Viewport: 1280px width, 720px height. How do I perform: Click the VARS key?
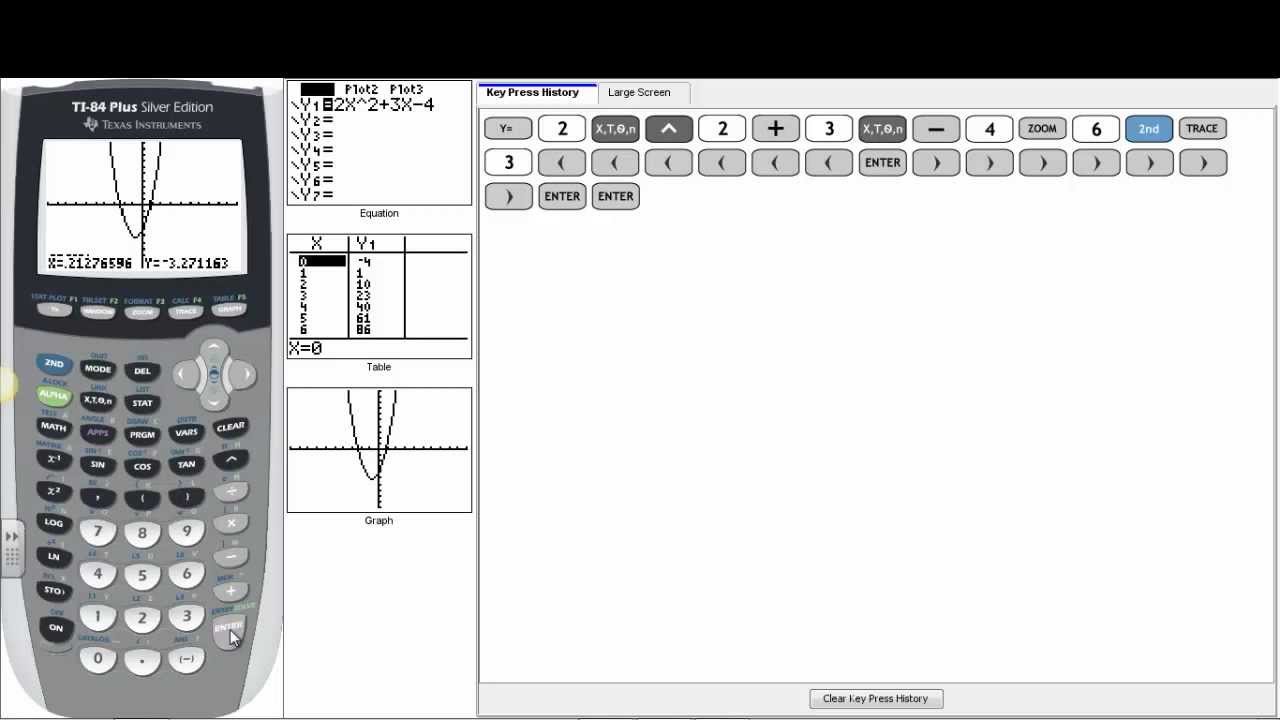pyautogui.click(x=186, y=433)
